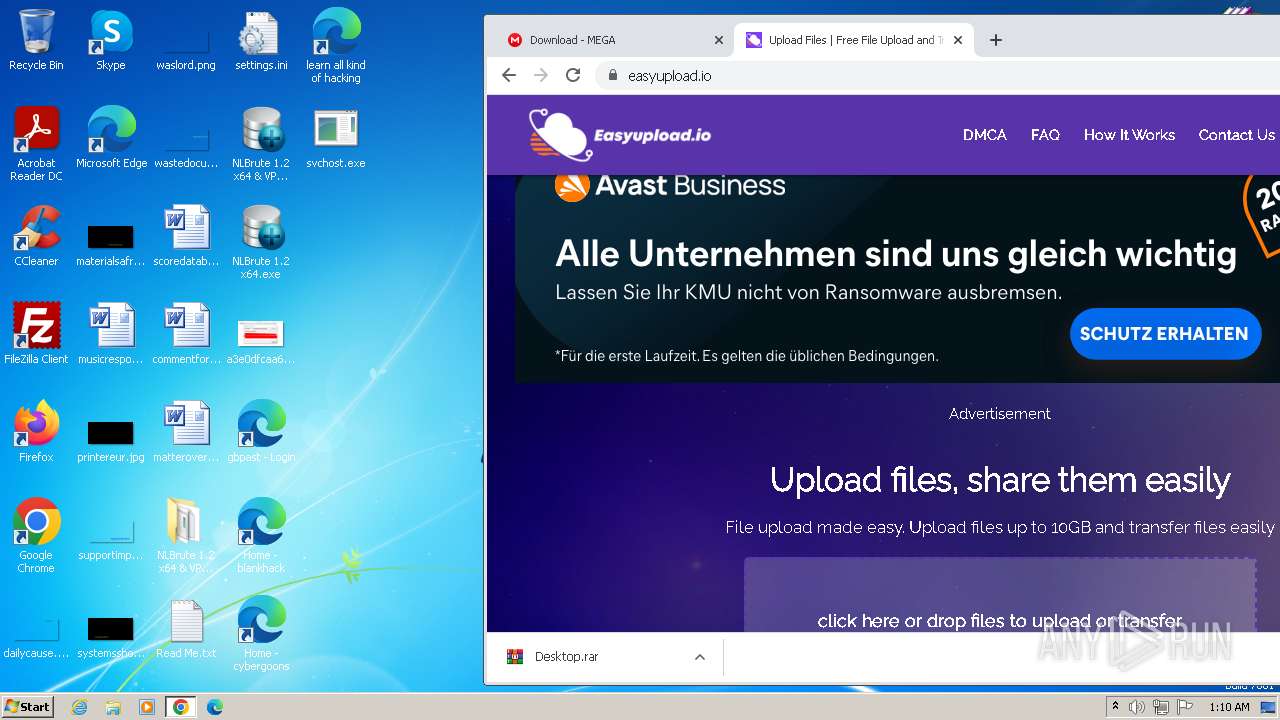Select the printereur.jpg file icon
1280x720 pixels.
(x=111, y=440)
